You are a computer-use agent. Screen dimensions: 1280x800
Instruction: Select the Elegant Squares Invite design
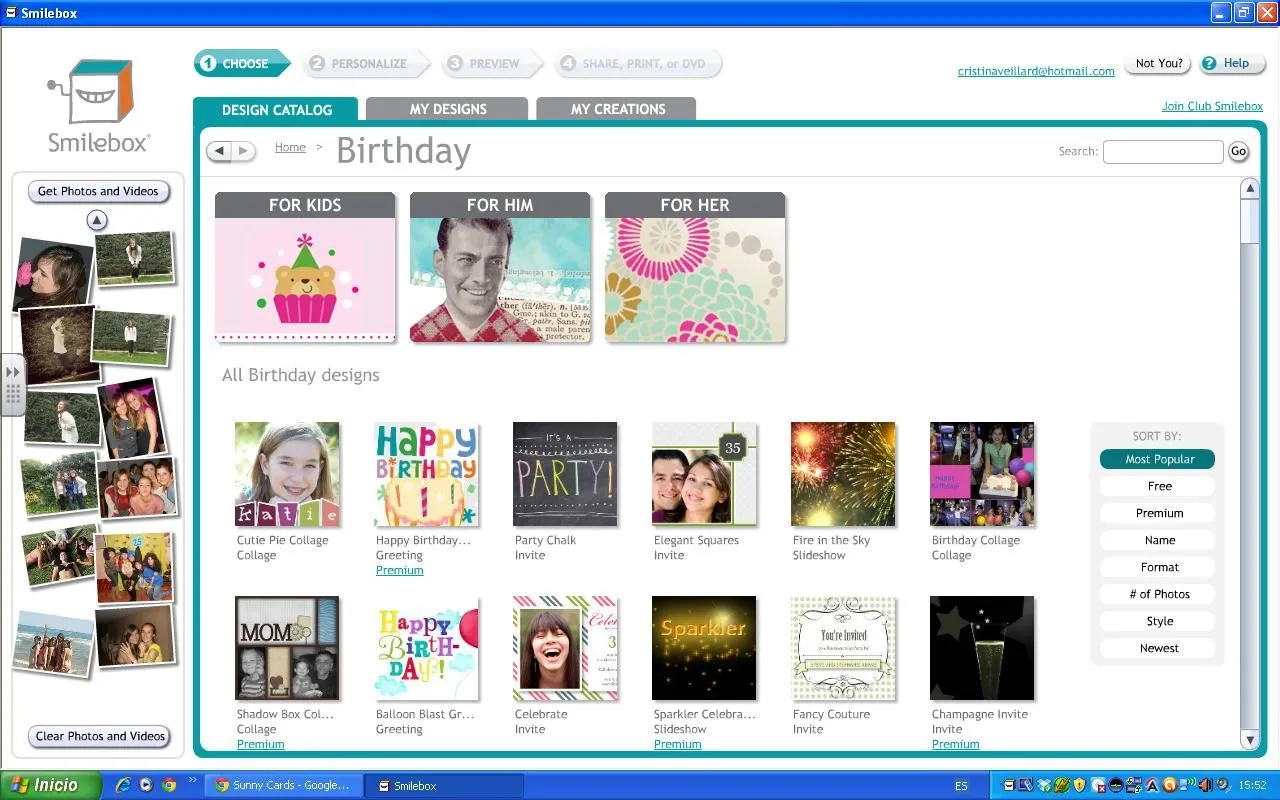704,474
